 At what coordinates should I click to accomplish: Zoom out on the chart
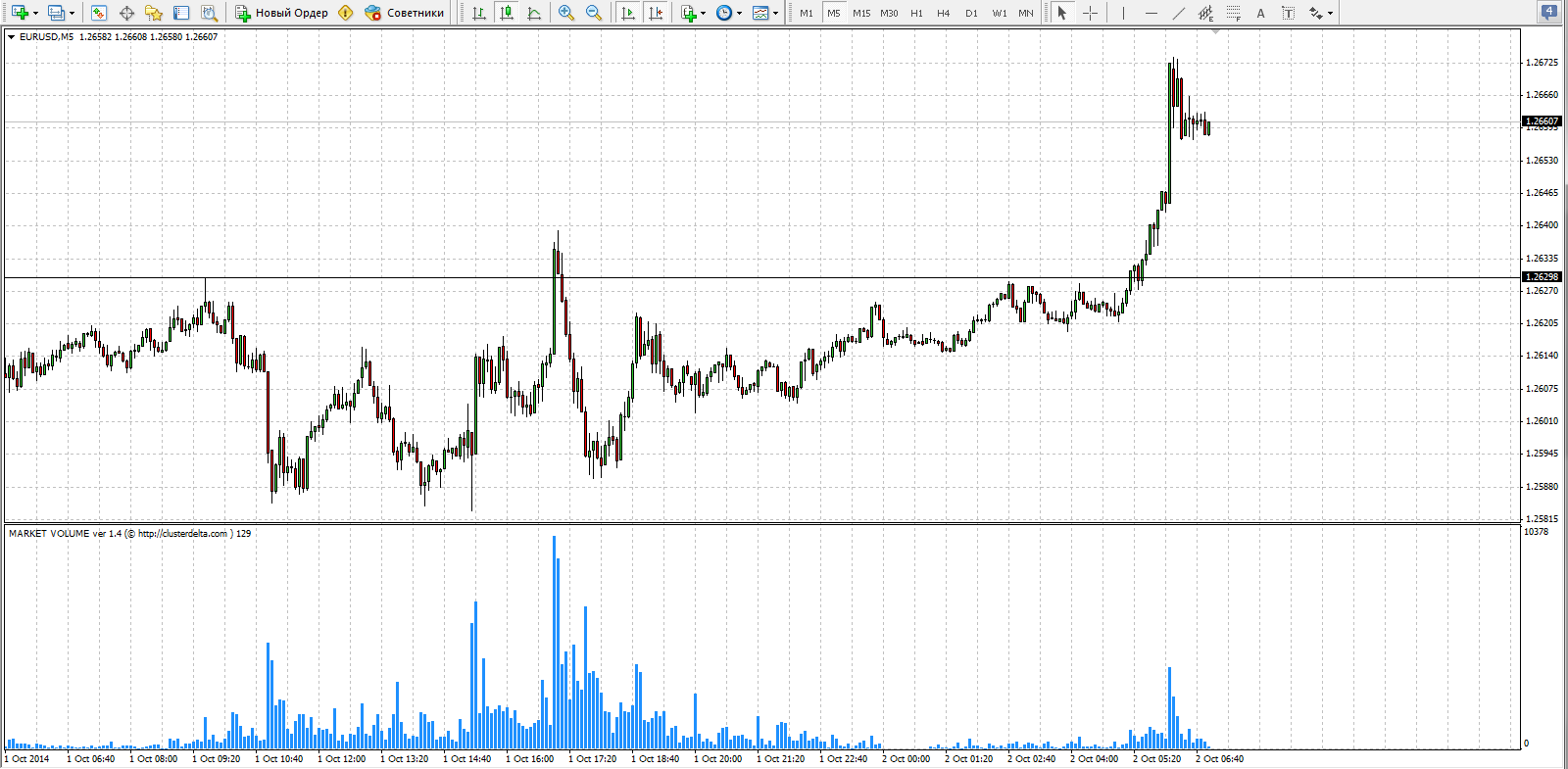(594, 13)
